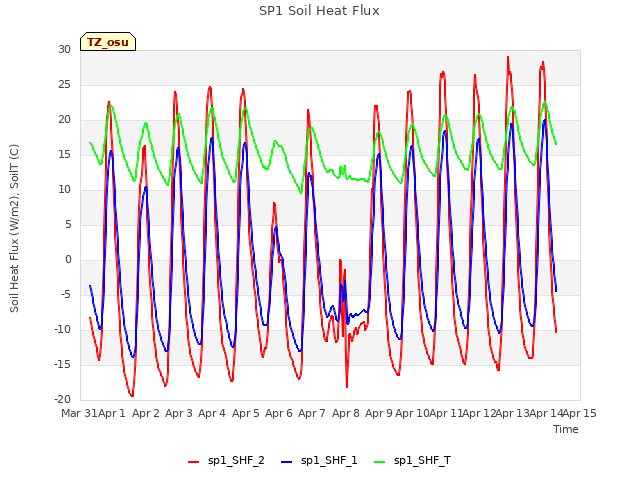Image resolution: width=640 pixels, height=480 pixels.
Task: Click the blue sp1_SHF_1 legend swatch
Action: [287, 461]
